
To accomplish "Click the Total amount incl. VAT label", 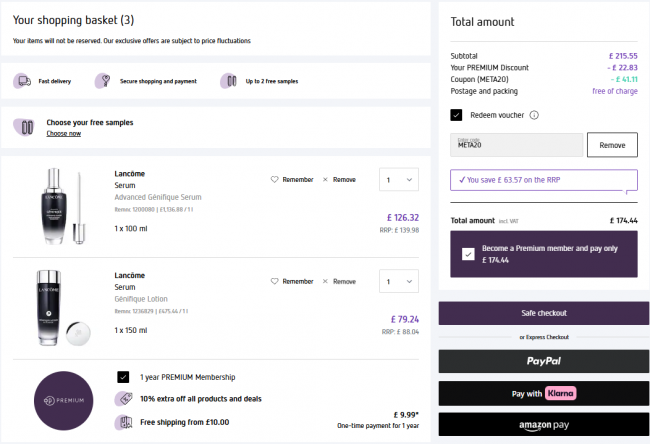I will 484,221.
